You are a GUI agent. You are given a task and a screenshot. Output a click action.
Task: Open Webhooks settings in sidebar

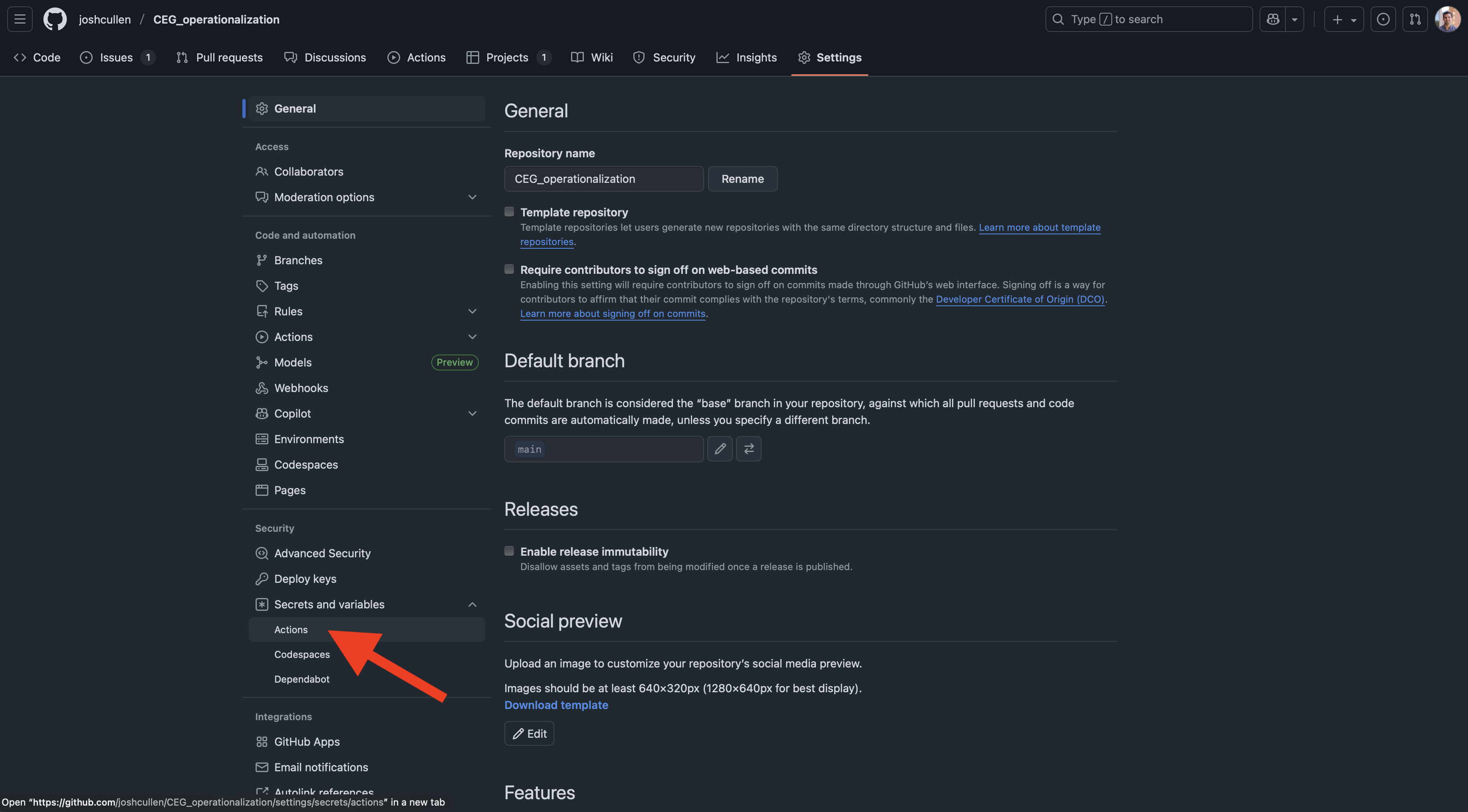tap(301, 388)
